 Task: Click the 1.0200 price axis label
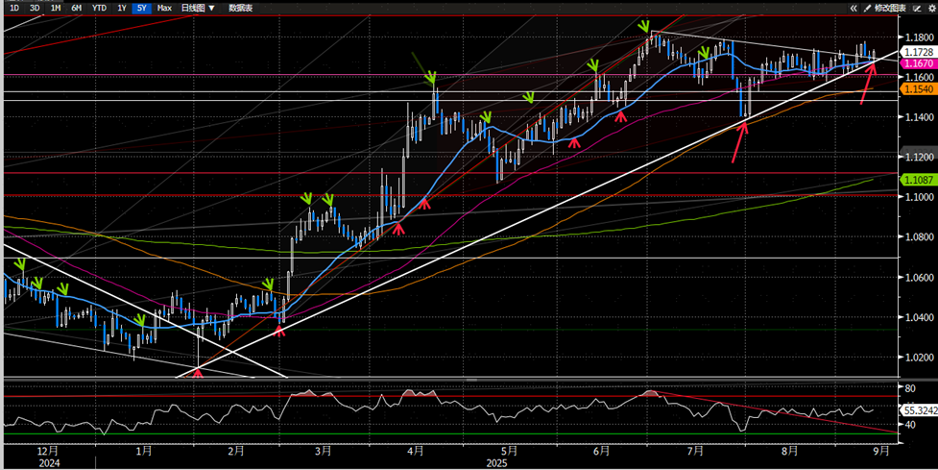point(918,358)
